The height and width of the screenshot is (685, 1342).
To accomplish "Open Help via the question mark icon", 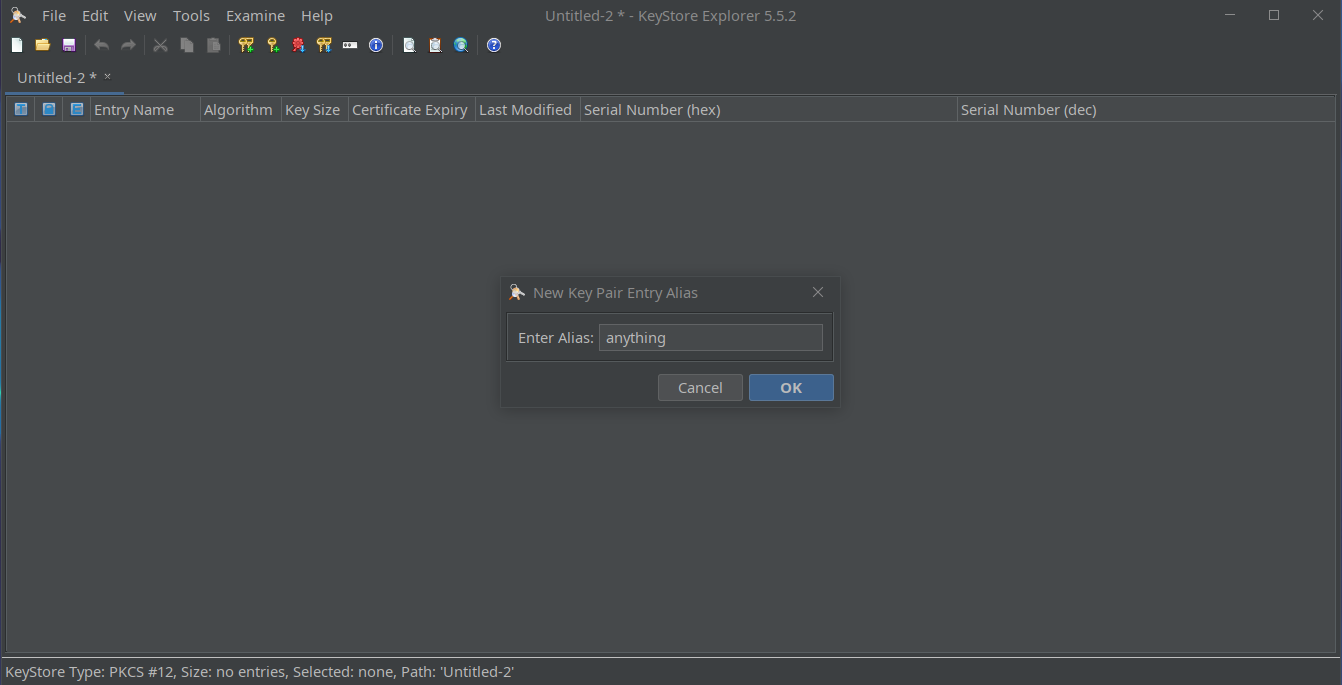I will [x=494, y=45].
